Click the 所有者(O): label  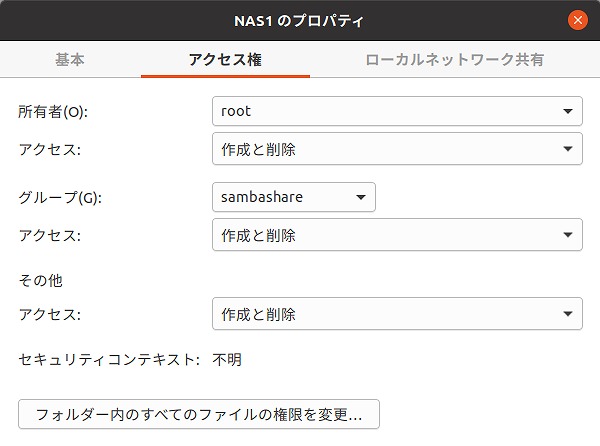coord(53,112)
